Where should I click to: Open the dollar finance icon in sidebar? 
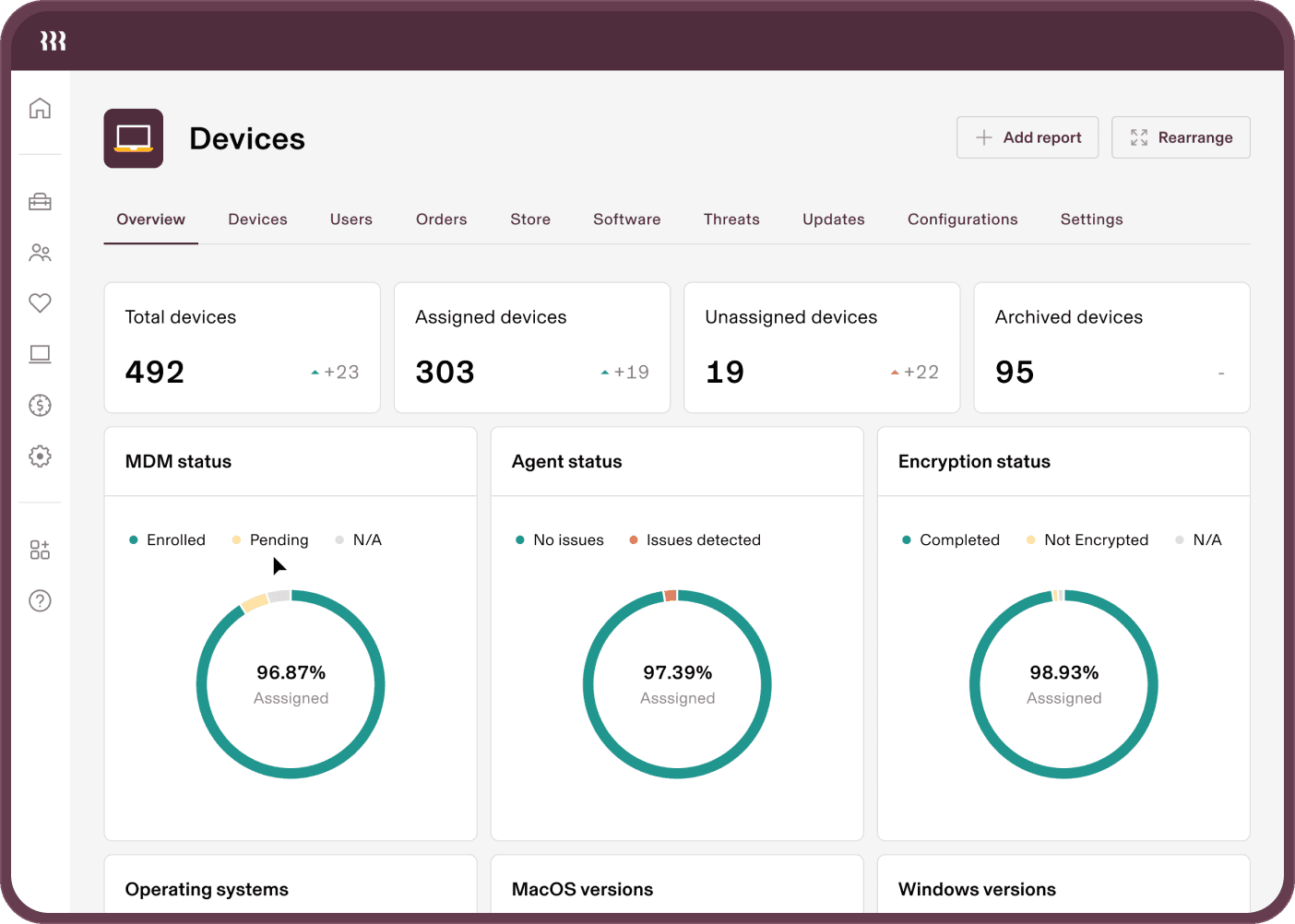pos(40,405)
